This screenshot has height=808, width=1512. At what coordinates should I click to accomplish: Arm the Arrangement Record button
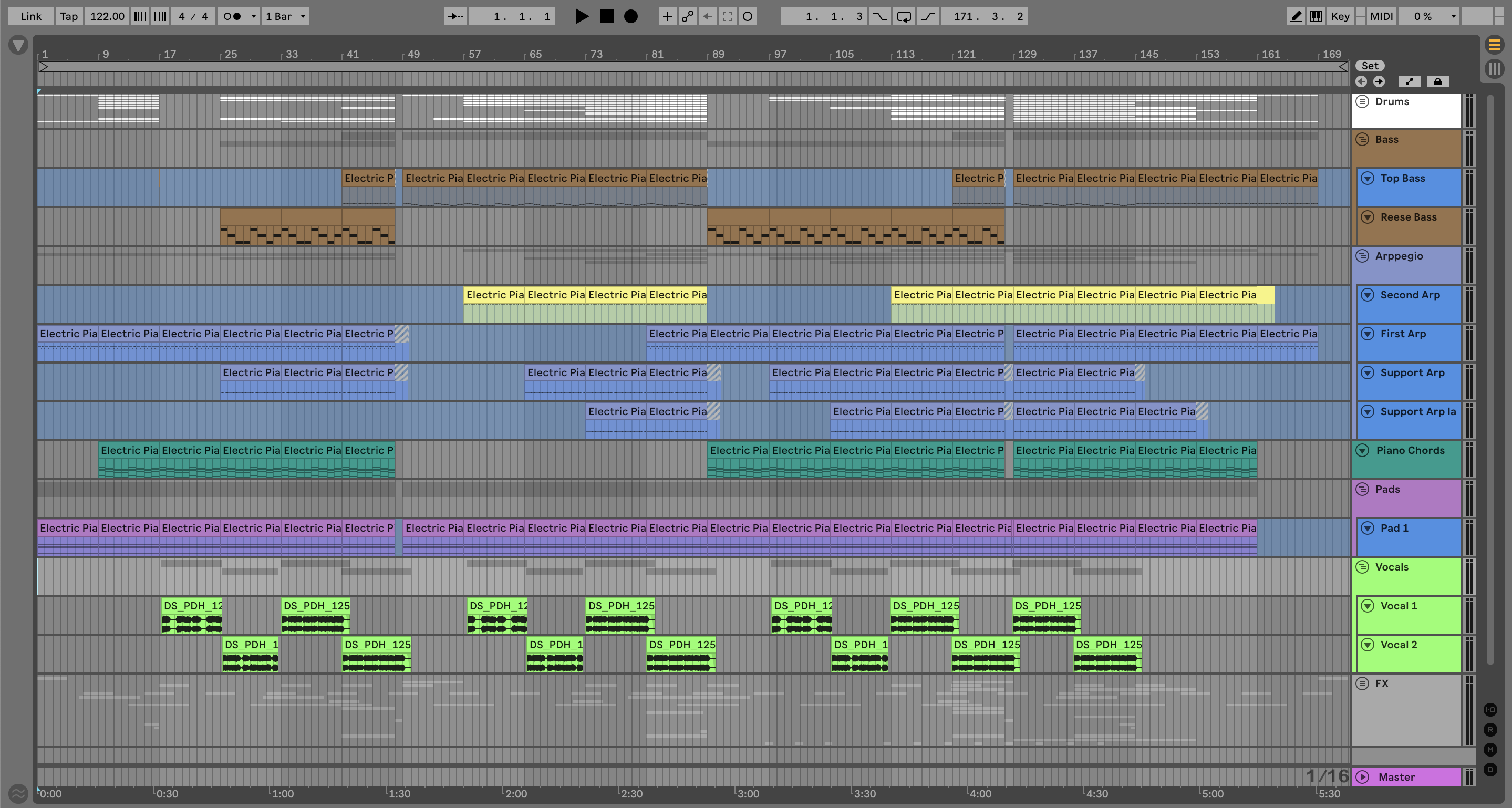pyautogui.click(x=631, y=16)
